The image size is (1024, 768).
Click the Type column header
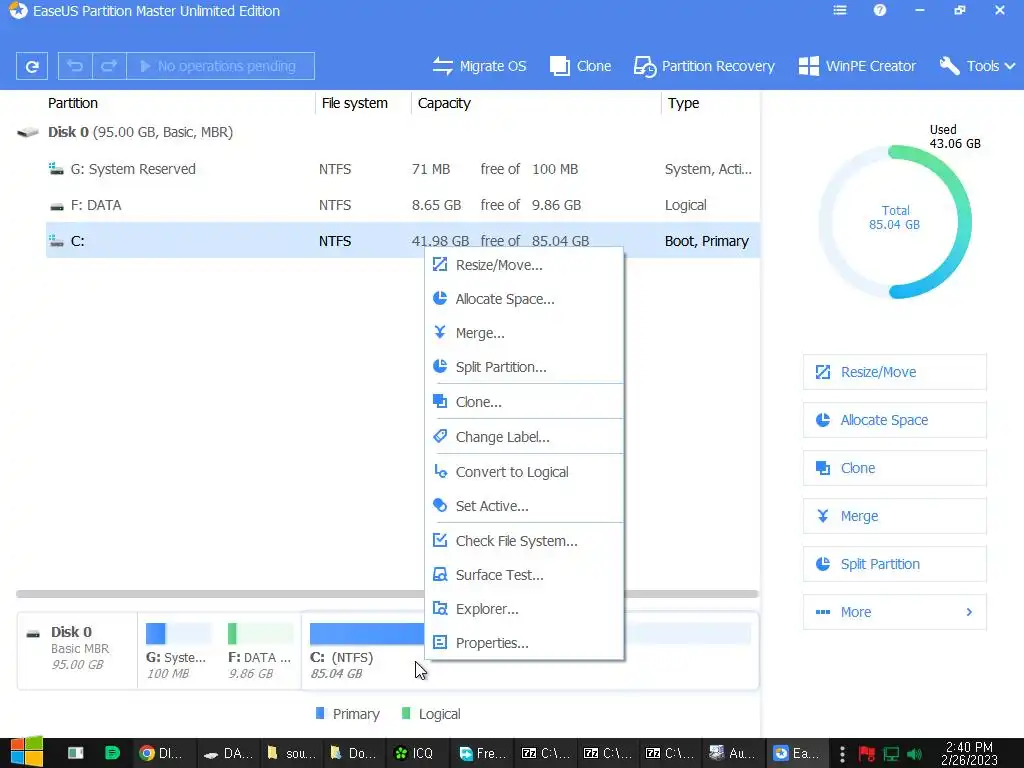[x=683, y=103]
